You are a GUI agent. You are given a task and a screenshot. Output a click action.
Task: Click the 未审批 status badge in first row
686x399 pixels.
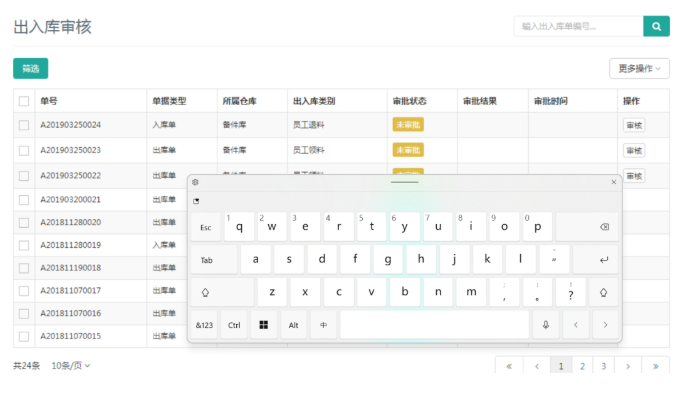(408, 125)
